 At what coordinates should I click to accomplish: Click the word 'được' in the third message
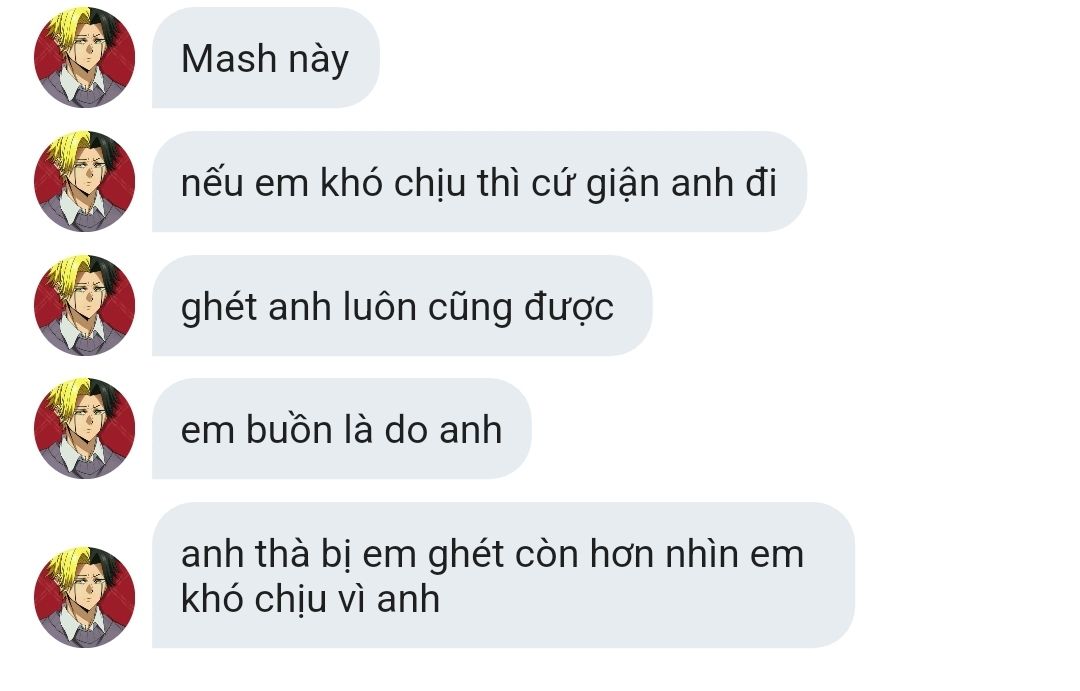569,309
